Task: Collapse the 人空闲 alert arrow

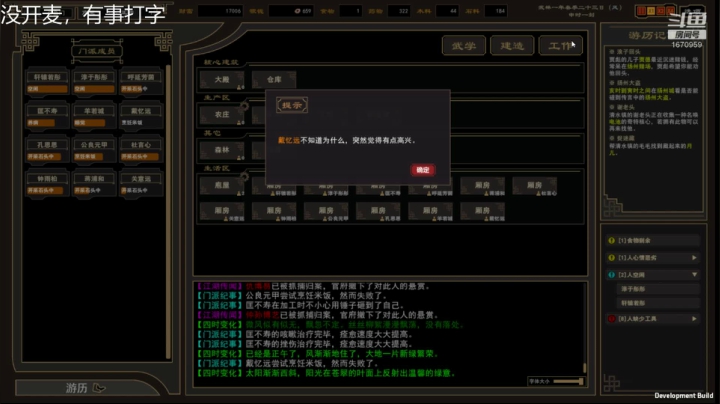Action: (x=694, y=275)
